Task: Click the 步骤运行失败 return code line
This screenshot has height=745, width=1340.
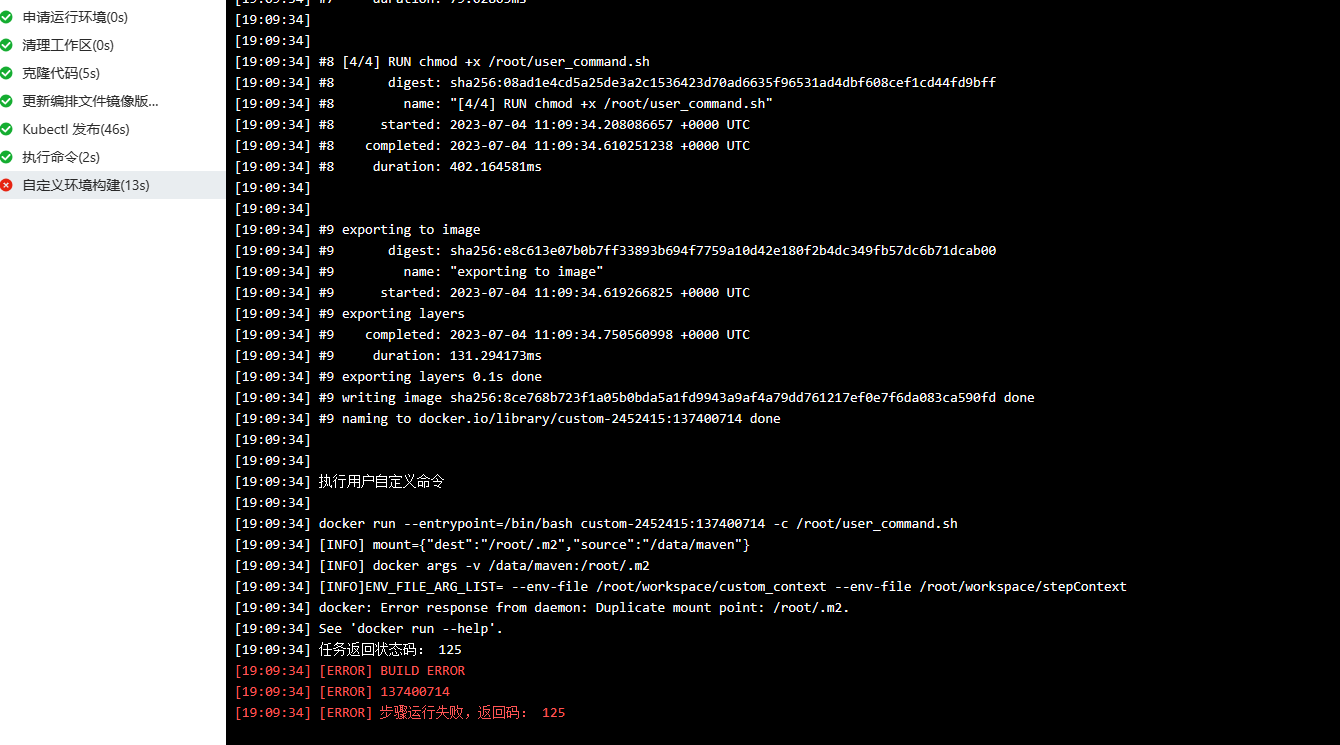Action: [x=400, y=713]
